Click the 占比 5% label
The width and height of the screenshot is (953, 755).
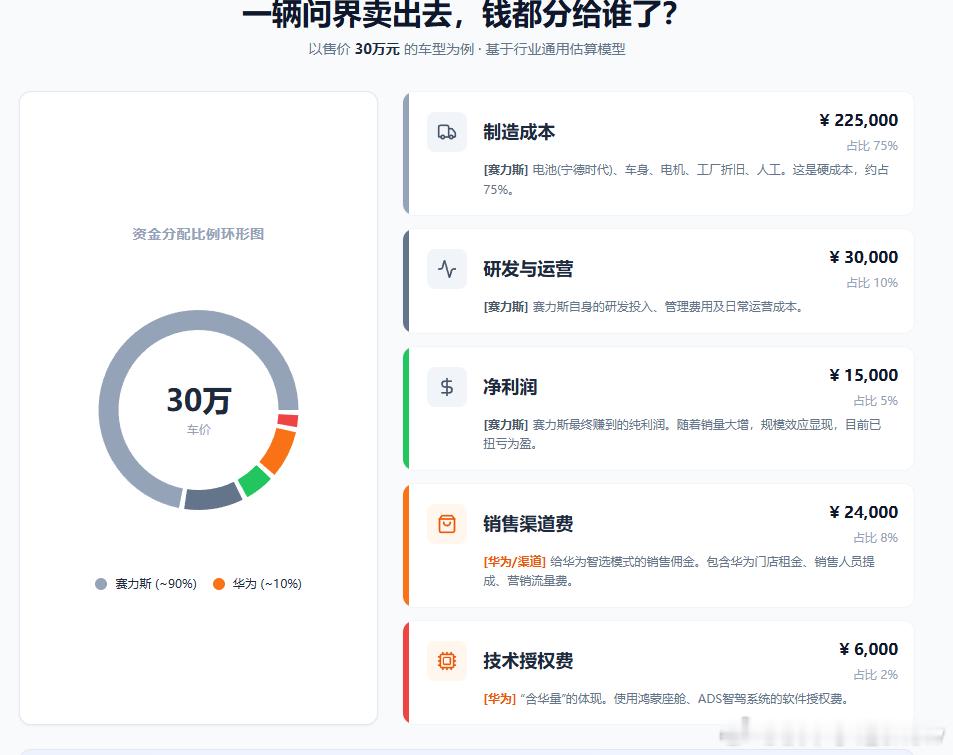875,401
